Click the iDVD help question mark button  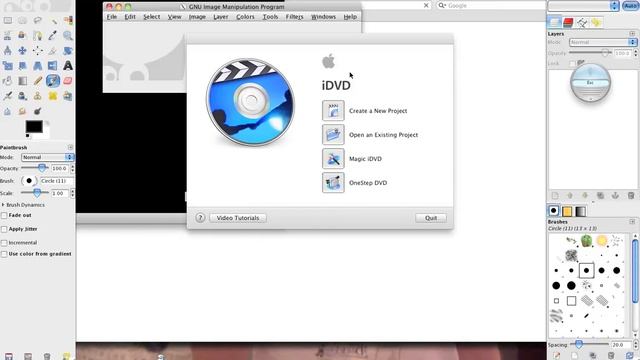point(200,218)
